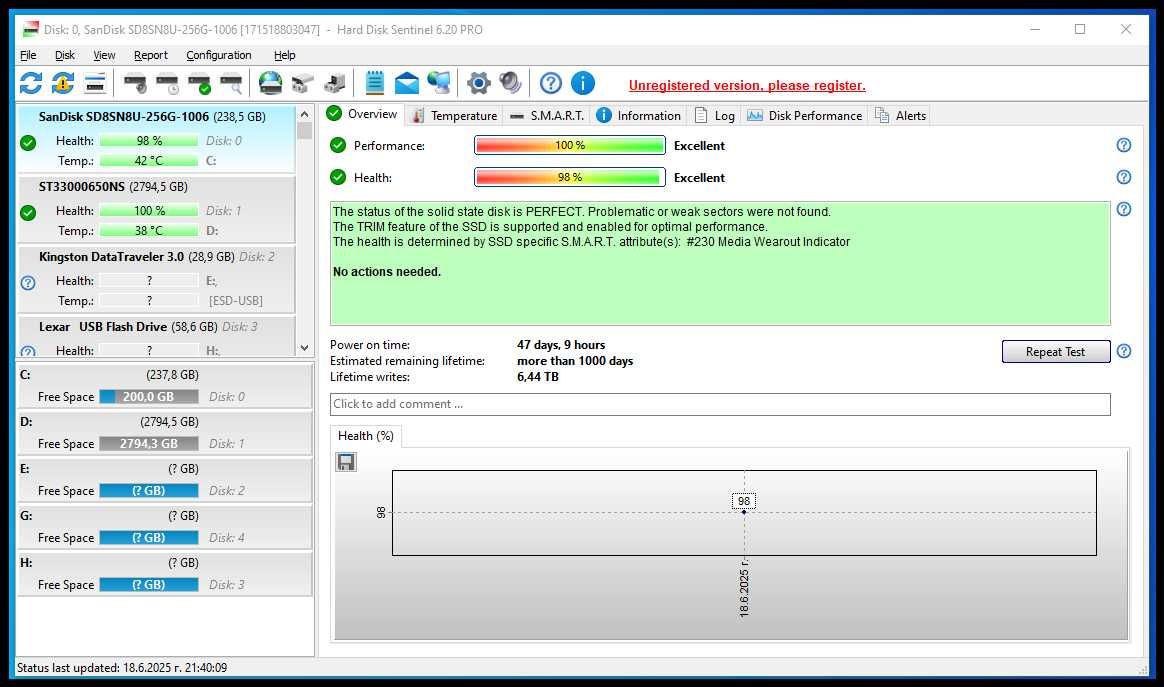1164x687 pixels.
Task: Select Lexar USB Flash Drive entry
Action: (156, 336)
